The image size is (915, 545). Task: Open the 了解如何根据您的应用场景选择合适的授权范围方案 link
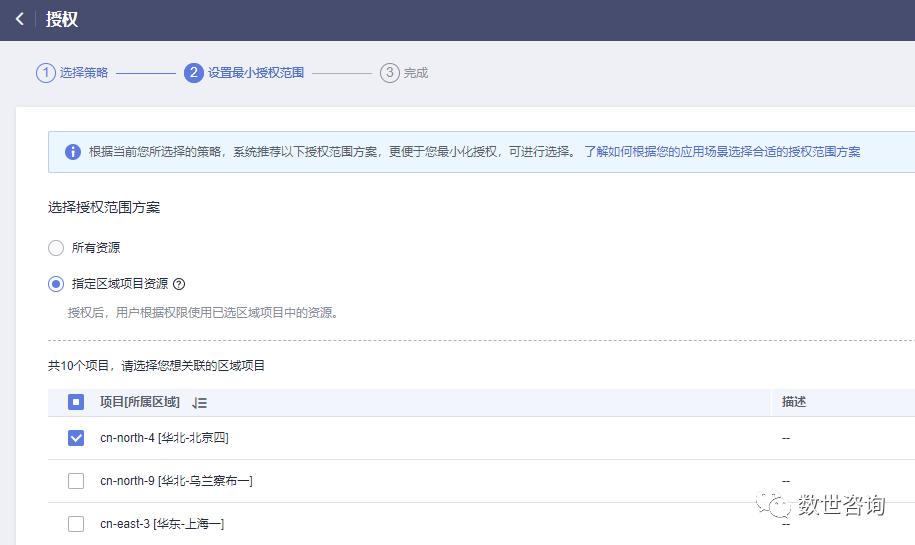(722, 152)
